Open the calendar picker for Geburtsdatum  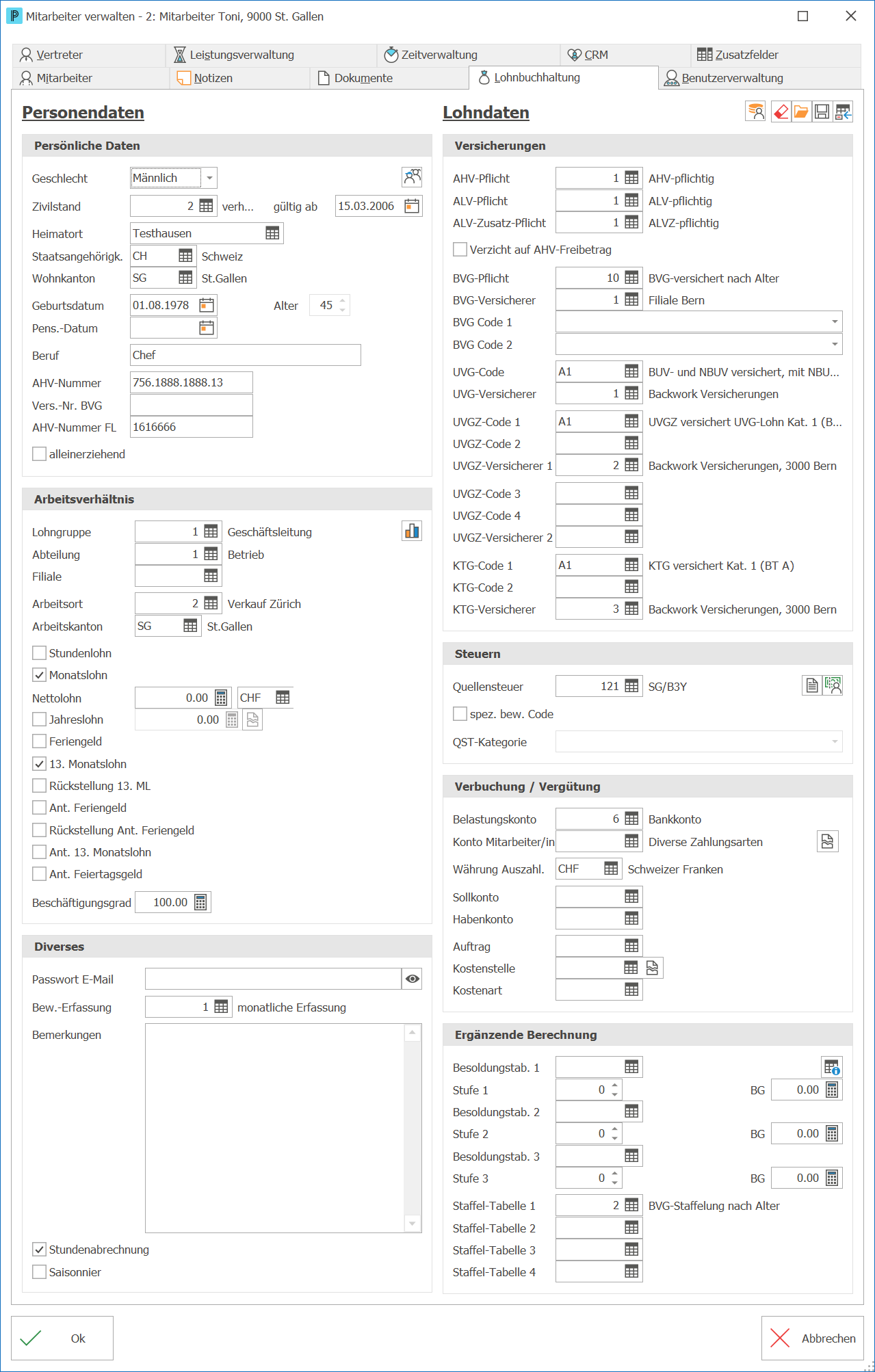click(x=207, y=305)
